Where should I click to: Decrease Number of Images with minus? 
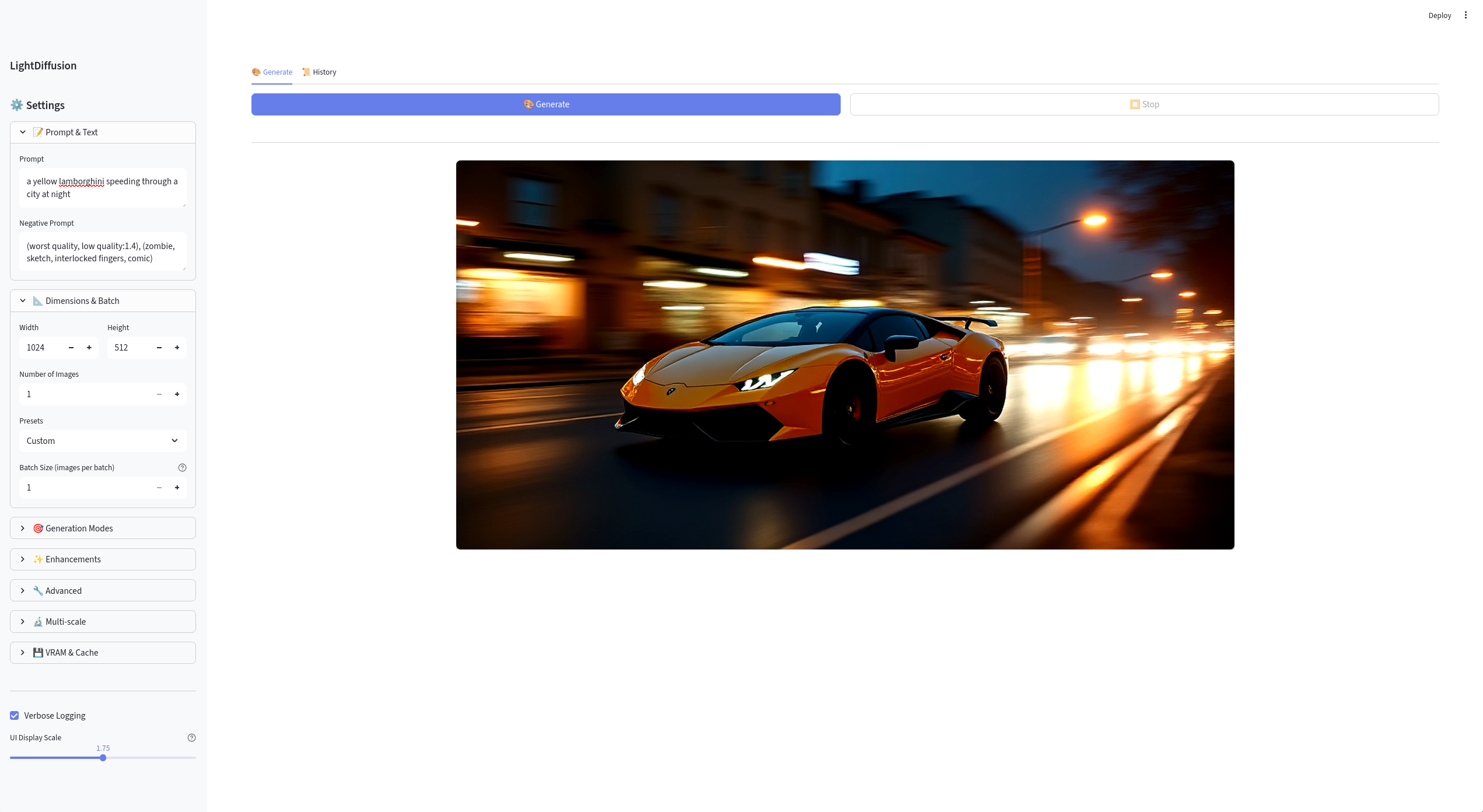coord(159,394)
